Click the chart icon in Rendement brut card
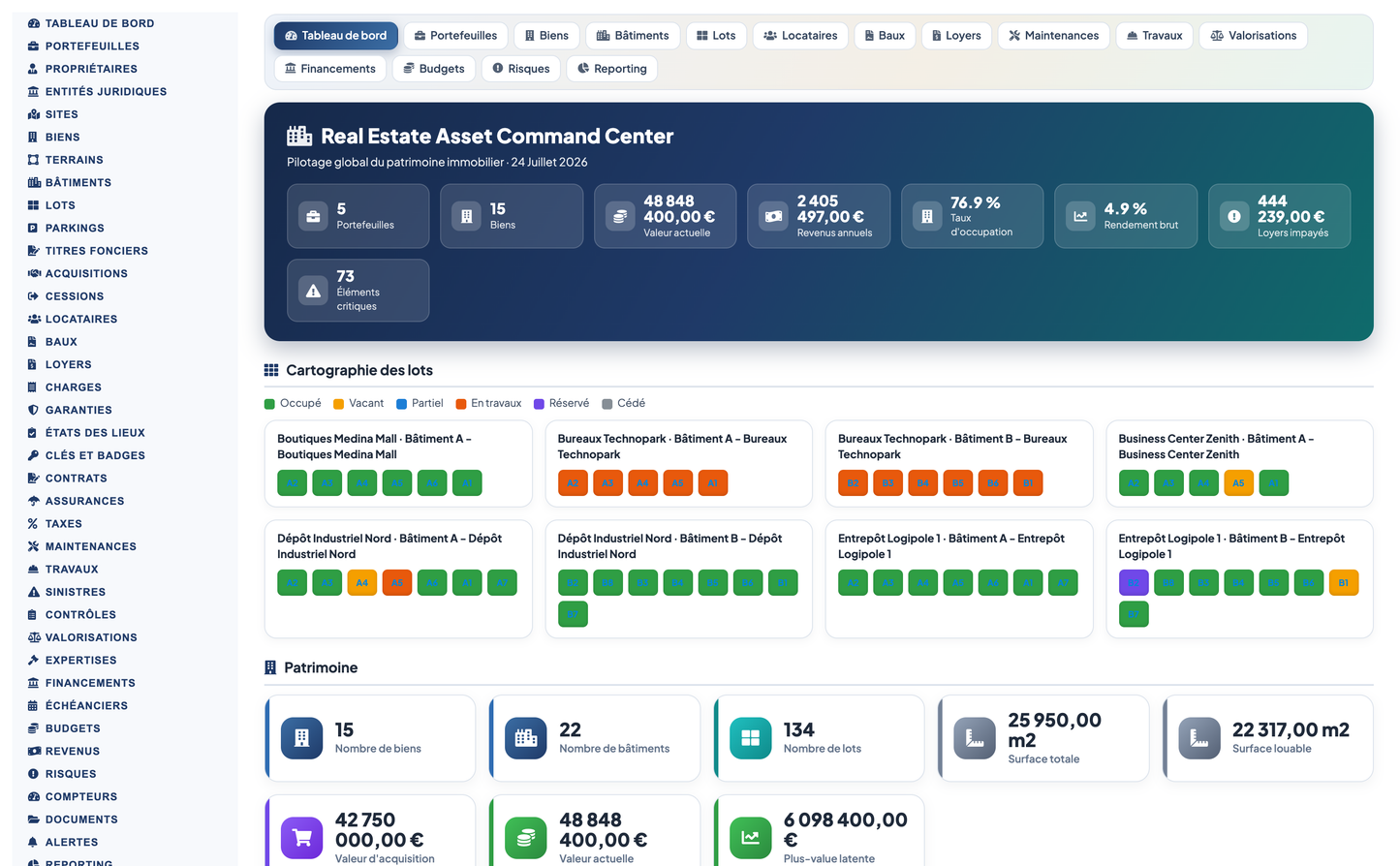1400x866 pixels. click(x=1080, y=217)
